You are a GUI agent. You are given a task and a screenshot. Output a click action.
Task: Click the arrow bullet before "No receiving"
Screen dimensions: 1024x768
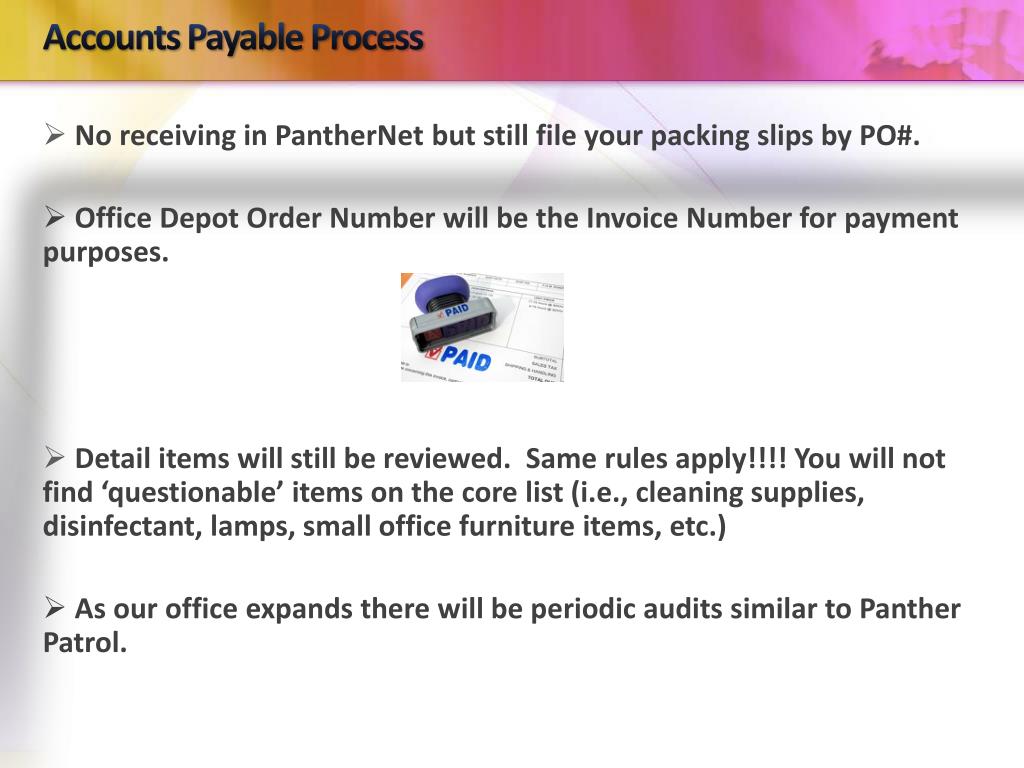pos(55,134)
